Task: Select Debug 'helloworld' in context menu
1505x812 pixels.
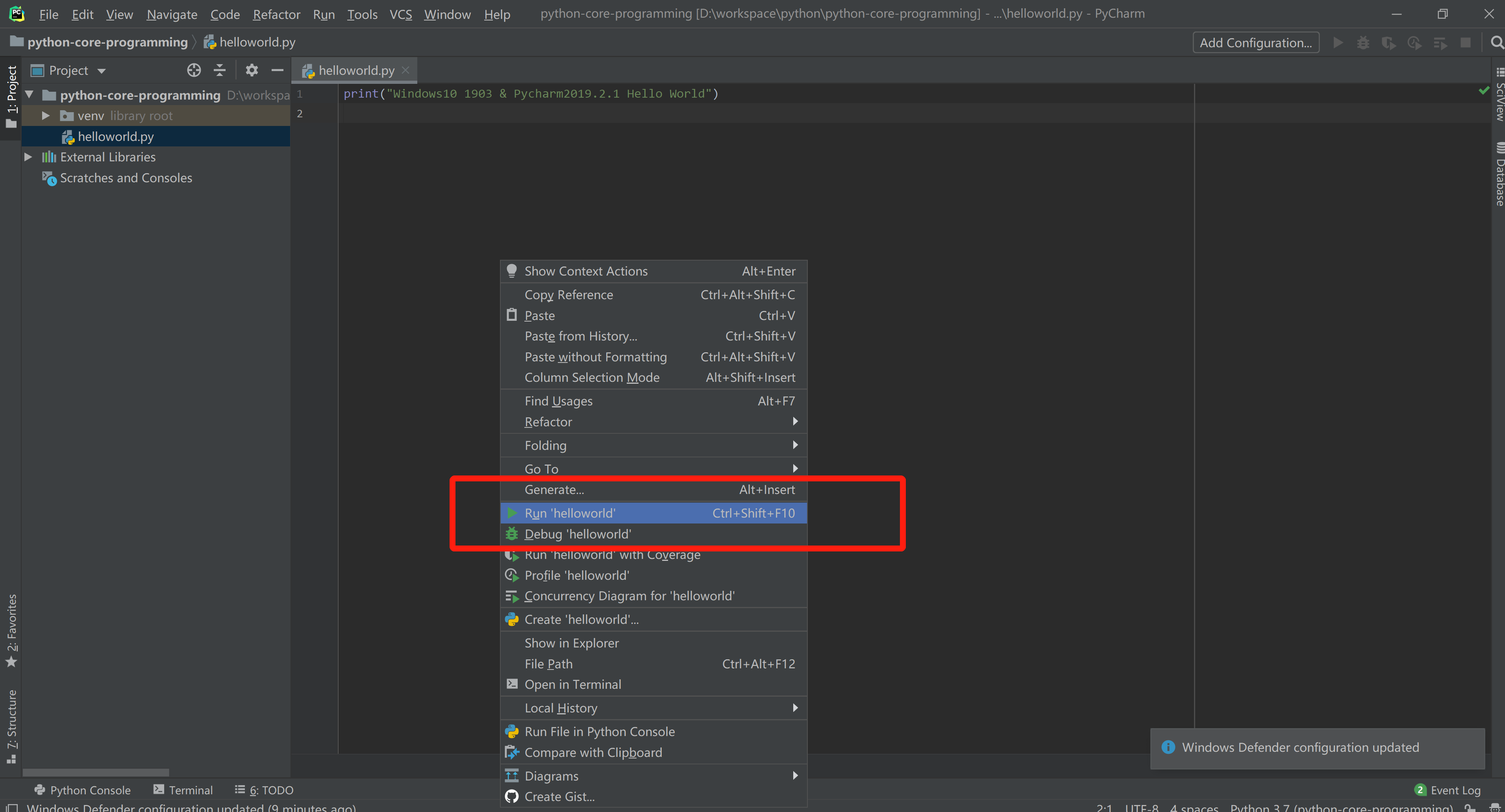Action: pyautogui.click(x=653, y=534)
